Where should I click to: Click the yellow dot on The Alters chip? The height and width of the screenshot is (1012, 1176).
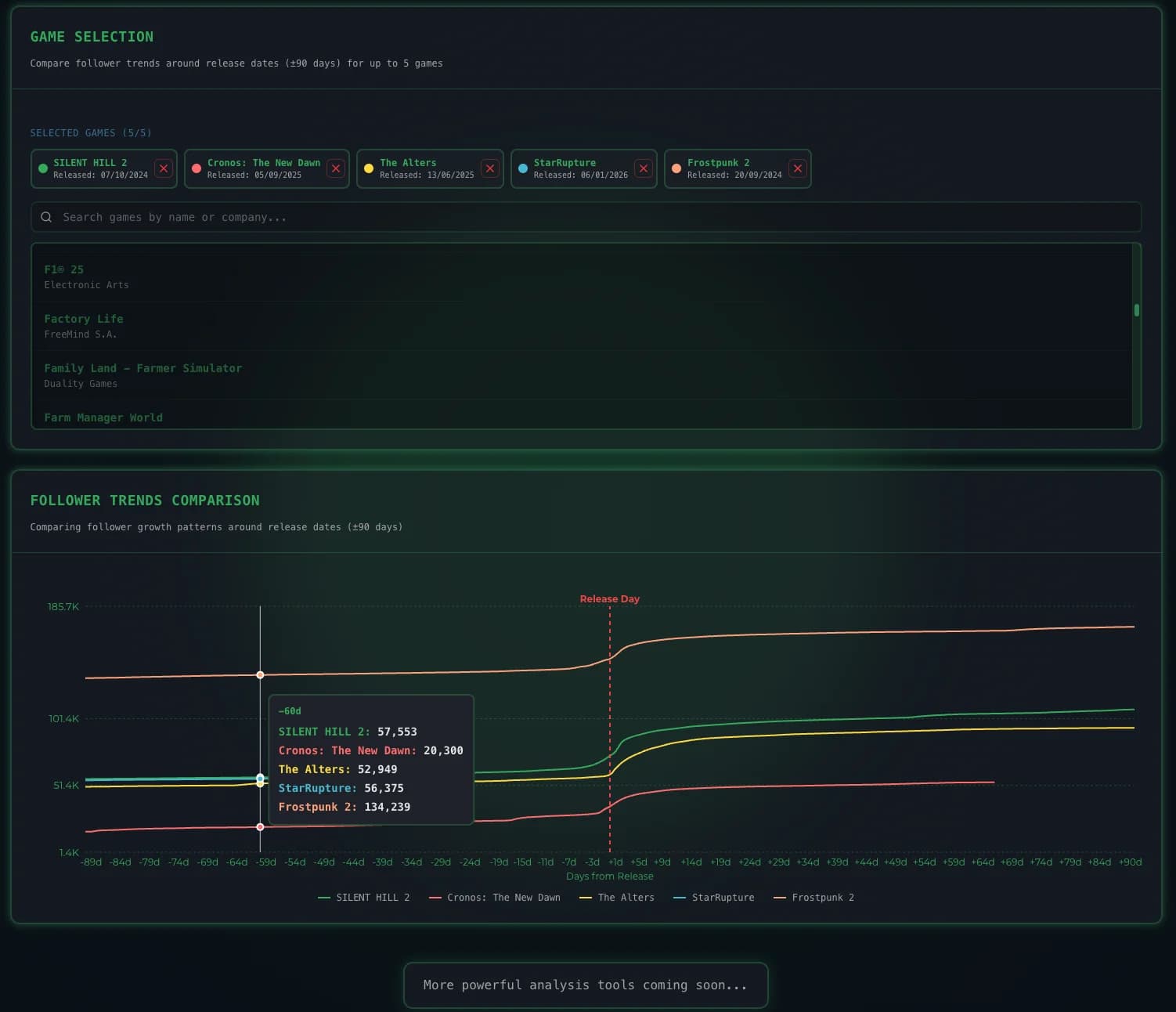(368, 168)
